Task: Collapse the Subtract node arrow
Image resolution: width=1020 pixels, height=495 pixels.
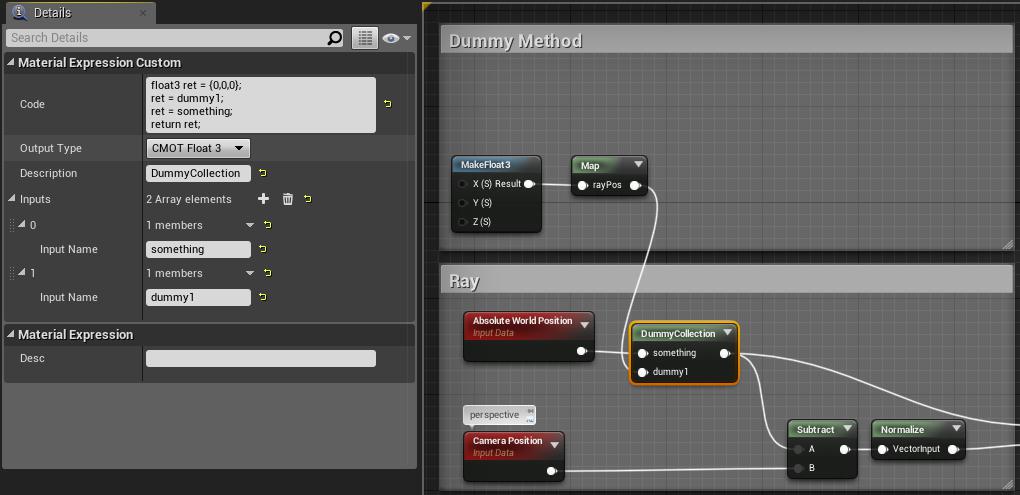Action: [x=848, y=429]
